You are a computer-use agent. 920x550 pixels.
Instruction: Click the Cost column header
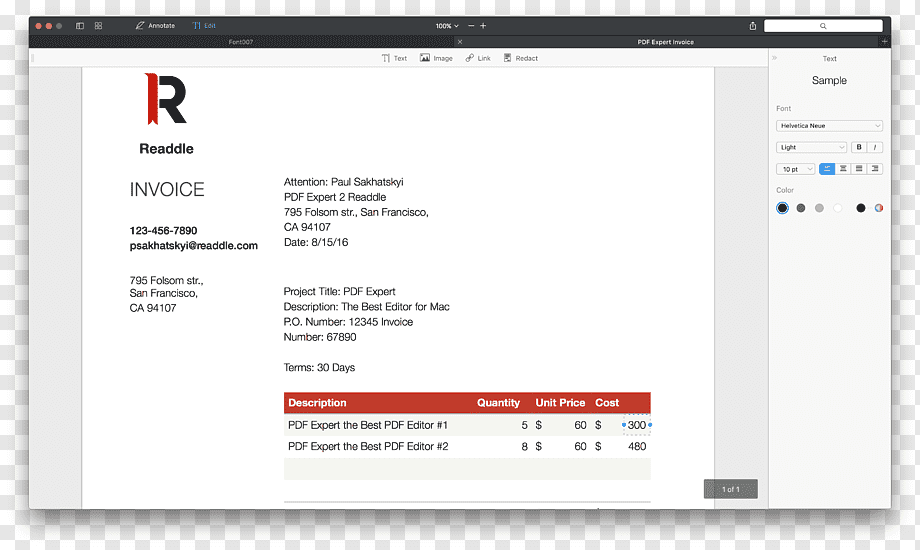pos(607,403)
